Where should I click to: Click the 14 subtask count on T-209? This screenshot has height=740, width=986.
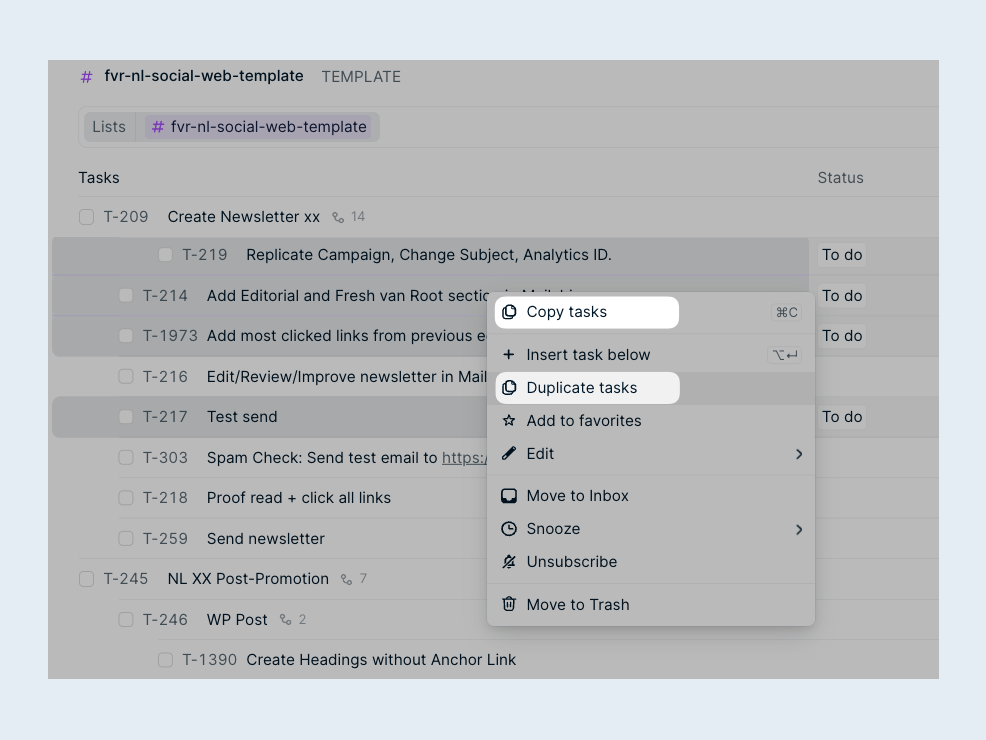point(358,217)
